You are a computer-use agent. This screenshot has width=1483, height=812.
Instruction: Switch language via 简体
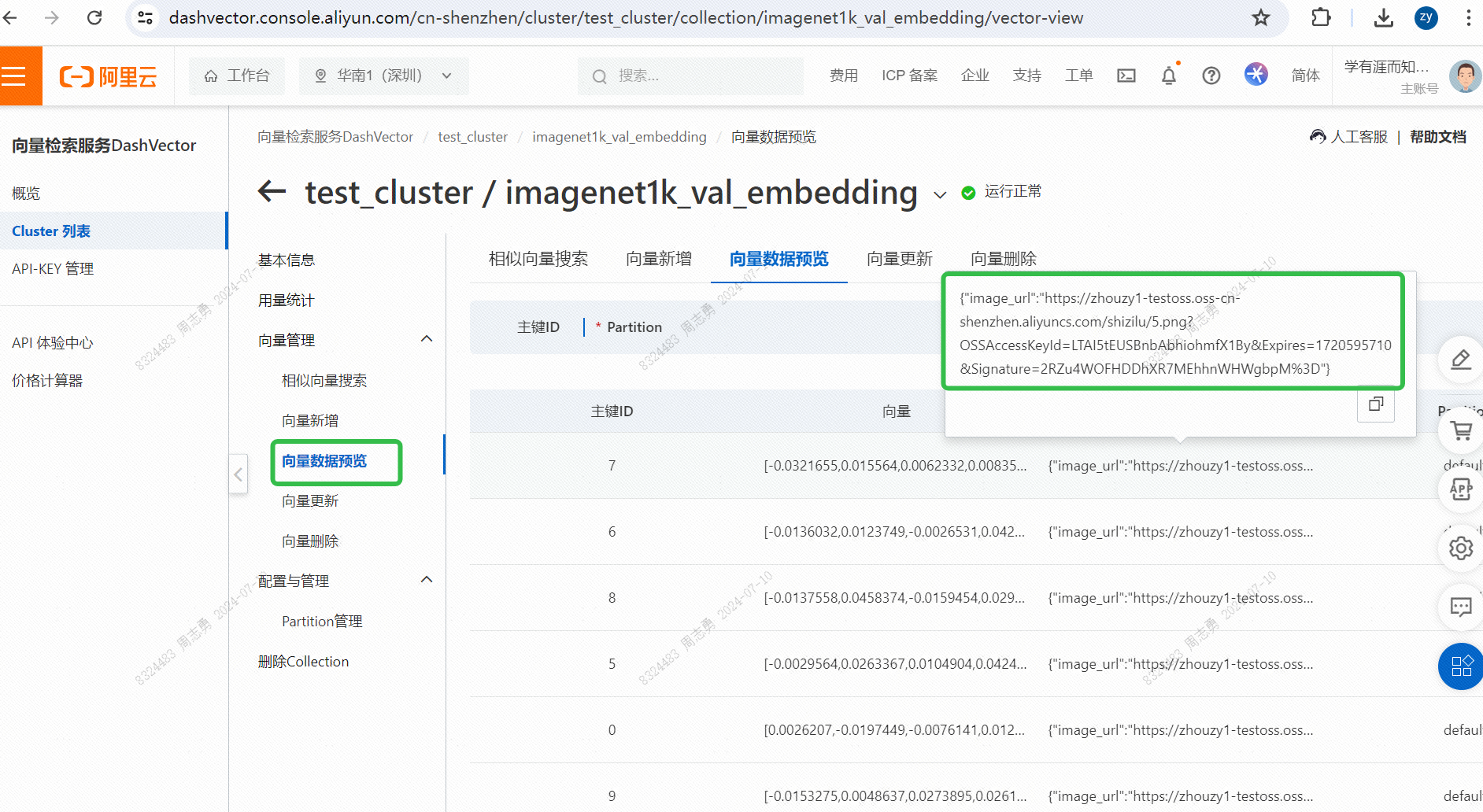[1306, 76]
